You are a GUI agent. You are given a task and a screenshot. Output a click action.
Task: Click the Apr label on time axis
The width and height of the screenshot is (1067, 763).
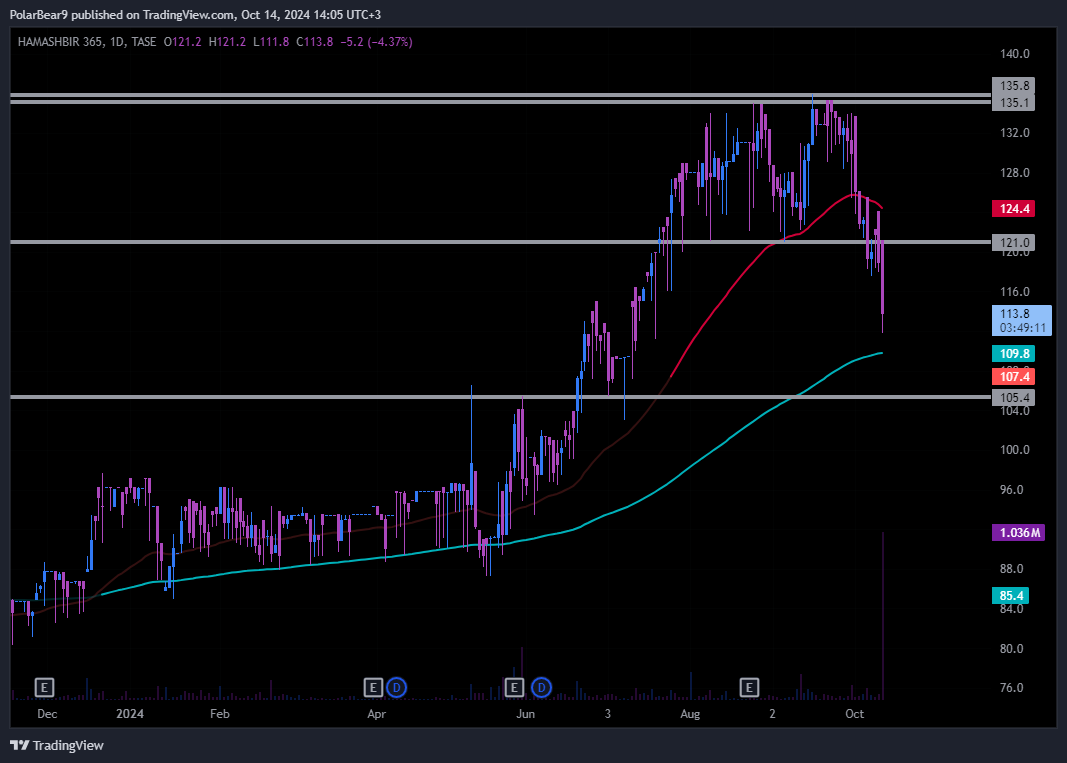(376, 714)
